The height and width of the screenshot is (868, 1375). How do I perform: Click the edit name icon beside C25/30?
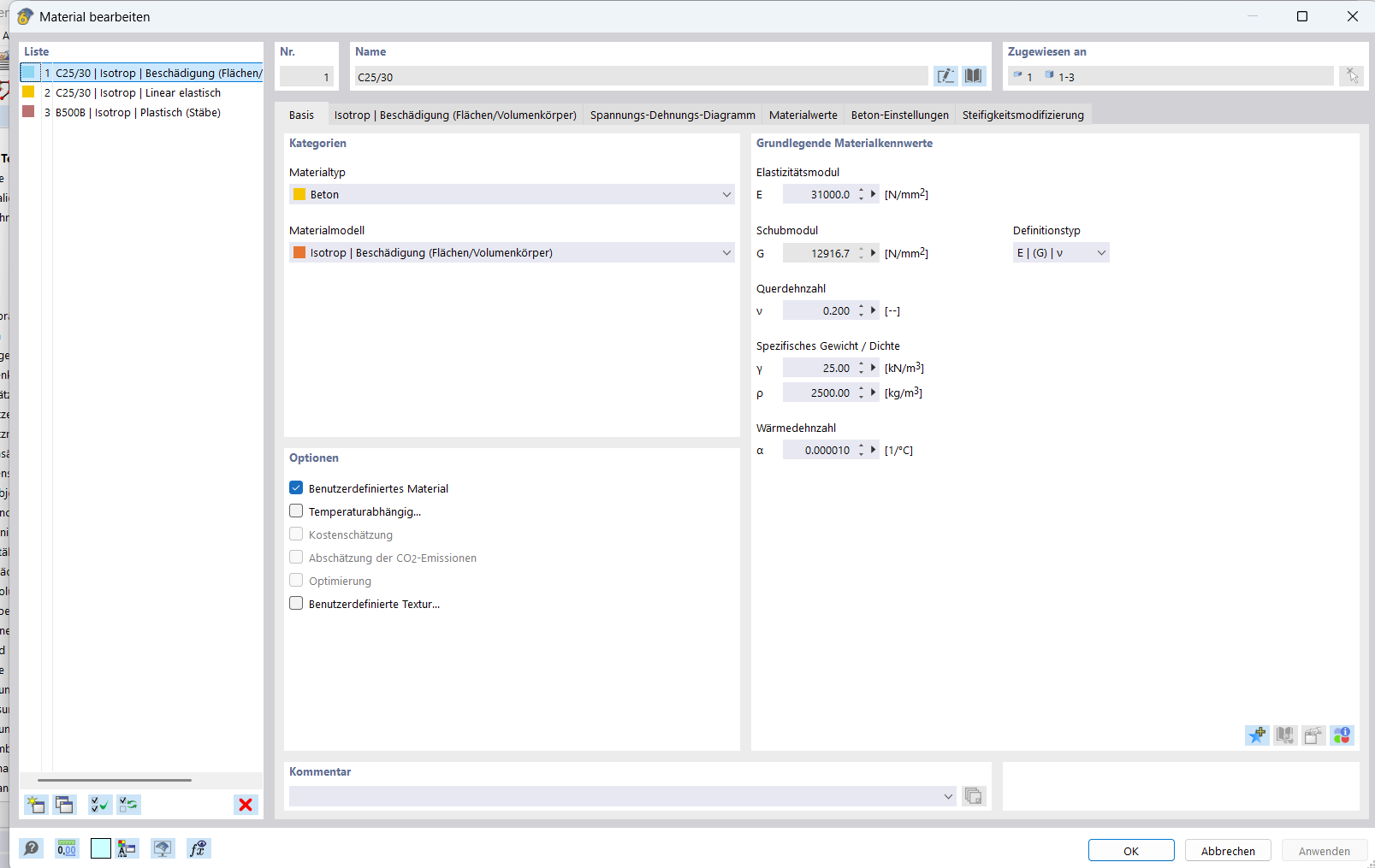[945, 76]
